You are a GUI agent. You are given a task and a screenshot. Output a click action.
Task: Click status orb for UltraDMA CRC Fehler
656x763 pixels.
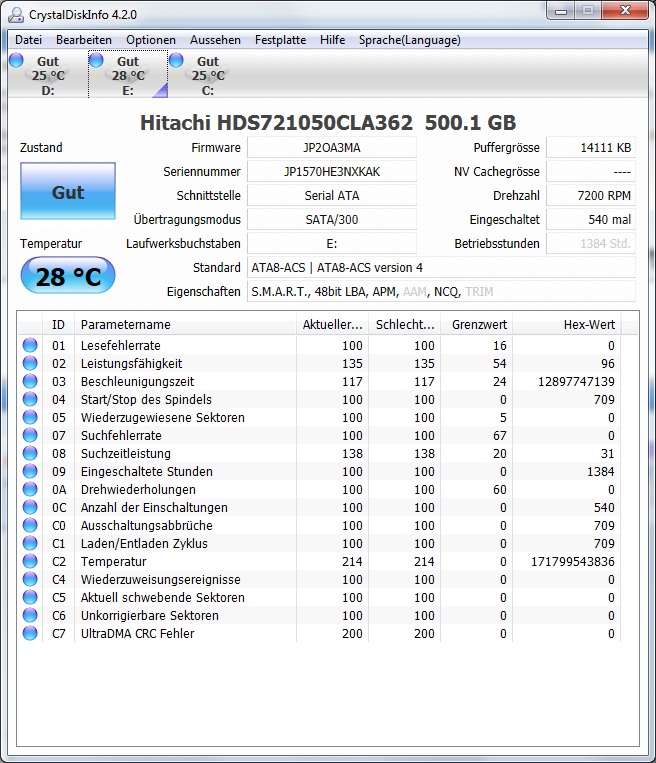[30, 633]
